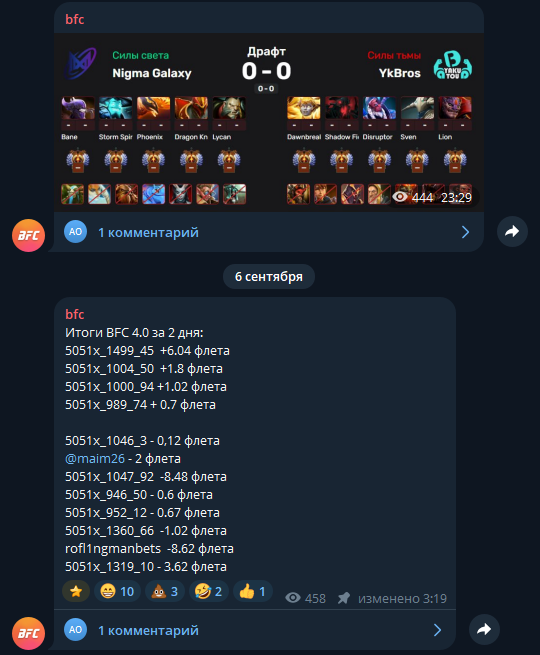
Task: Toggle the grinning face reaction with 10
Action: click(117, 591)
